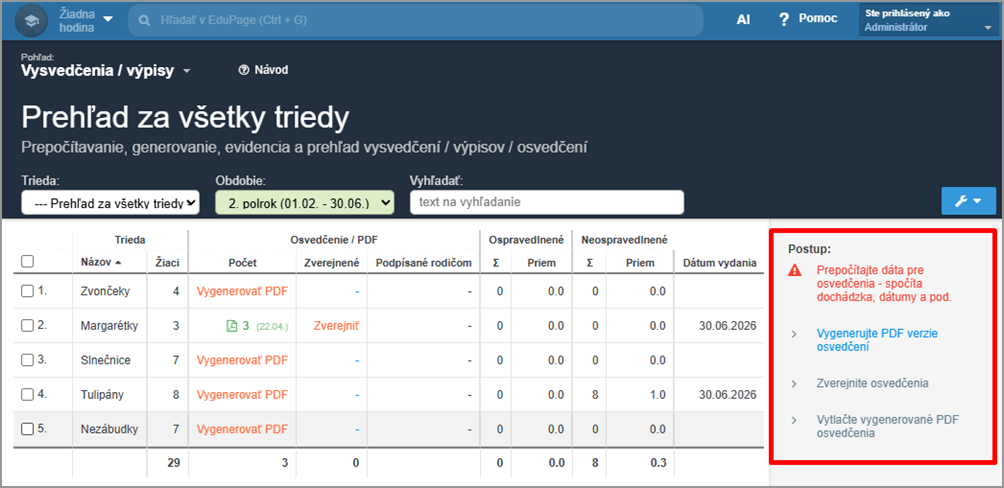Open the Návod guide icon
This screenshot has width=1004, height=488.
243,70
